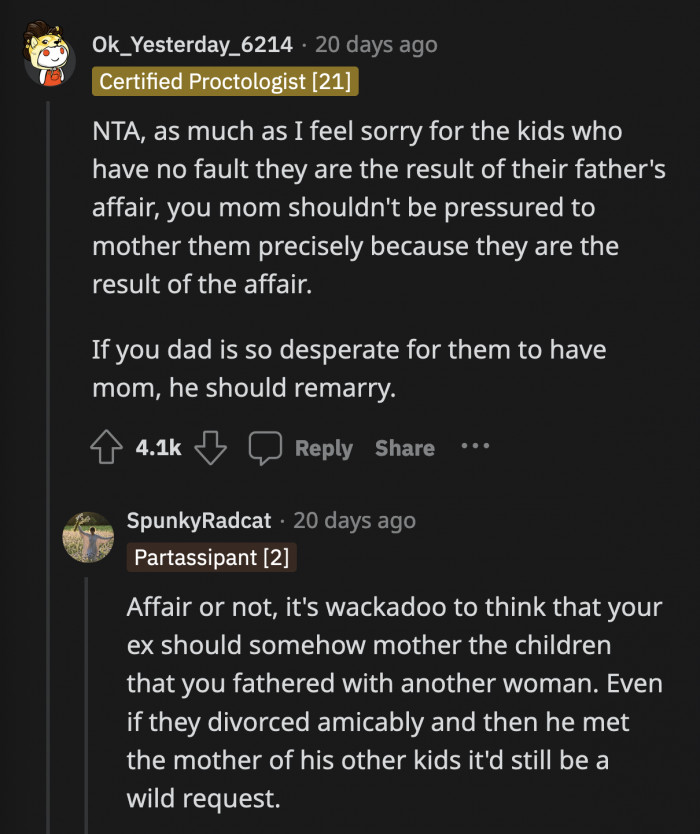The height and width of the screenshot is (834, 700).
Task: Click the 4.1k vote score
Action: click(158, 448)
